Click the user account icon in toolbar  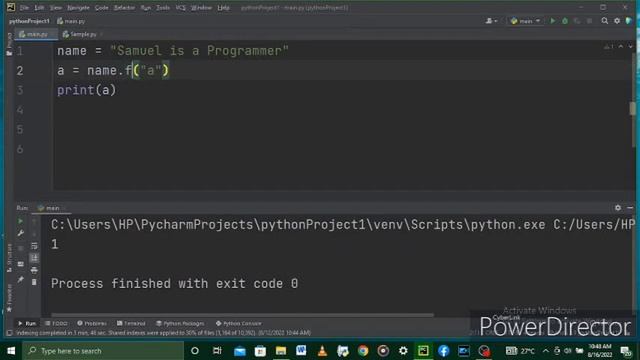click(x=491, y=21)
